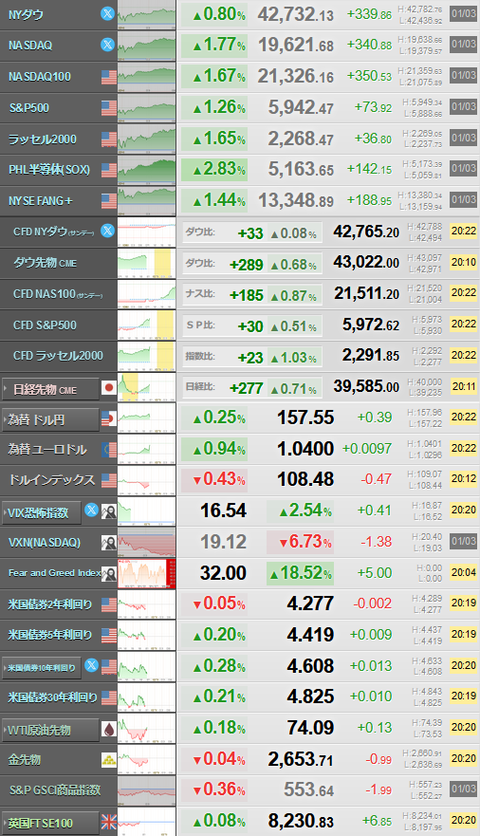Open the Fear and Greed Index chart thumbnail
This screenshot has height=836, width=480.
click(147, 573)
